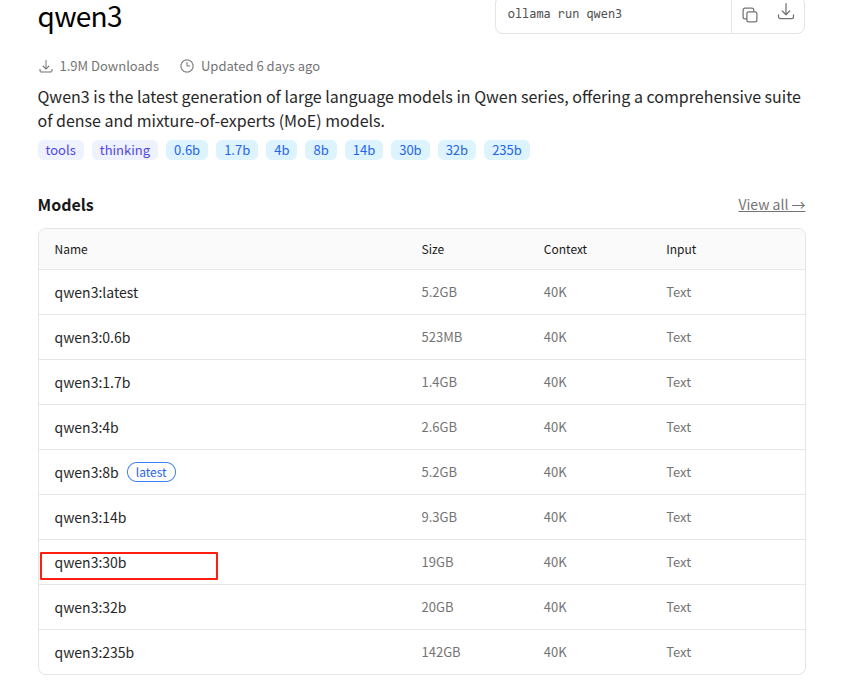Pick the 4b size tag
The height and width of the screenshot is (698, 845).
(x=282, y=150)
